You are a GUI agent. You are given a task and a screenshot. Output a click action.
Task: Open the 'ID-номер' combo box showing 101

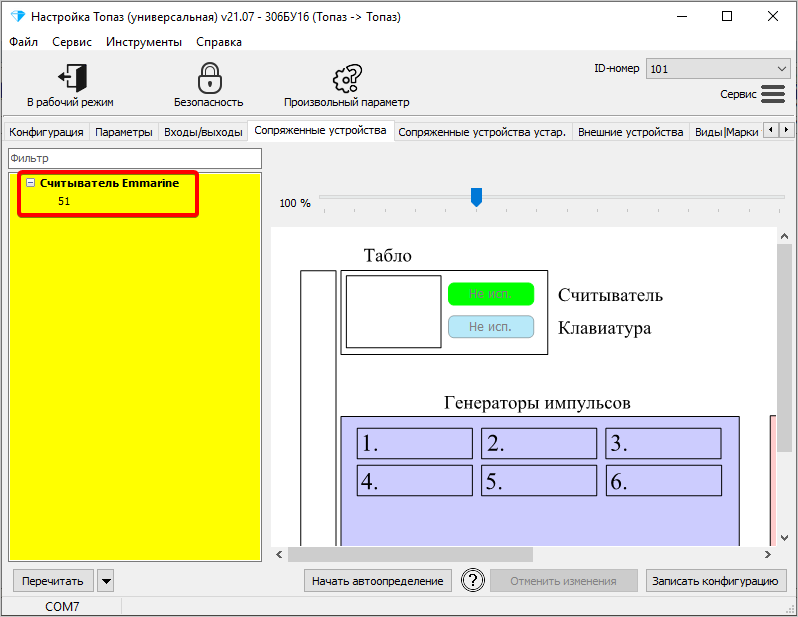coord(718,69)
